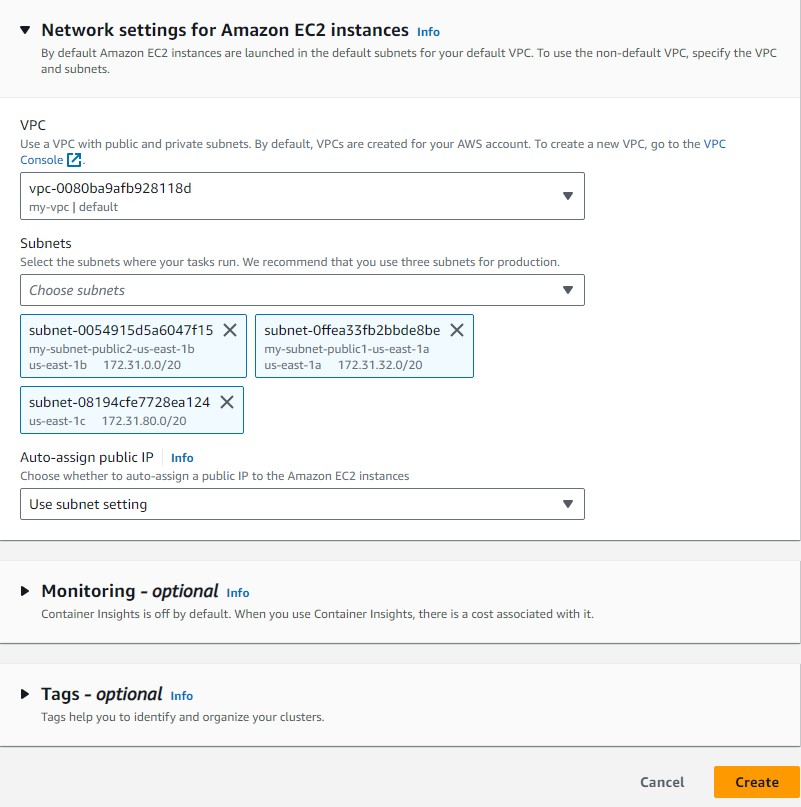
Task: Expand the Tags optional section
Action: (x=27, y=693)
